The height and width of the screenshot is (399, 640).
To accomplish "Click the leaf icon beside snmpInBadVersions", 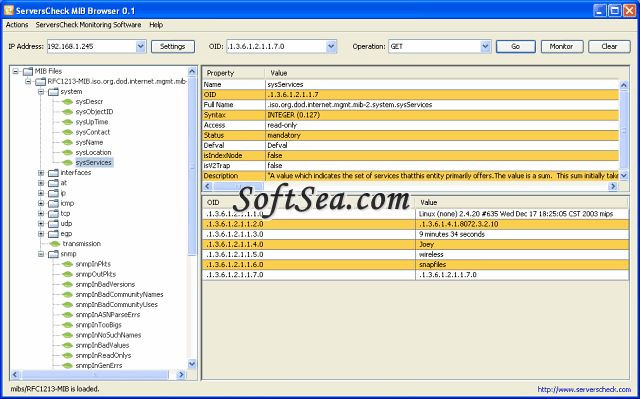I will coord(67,284).
